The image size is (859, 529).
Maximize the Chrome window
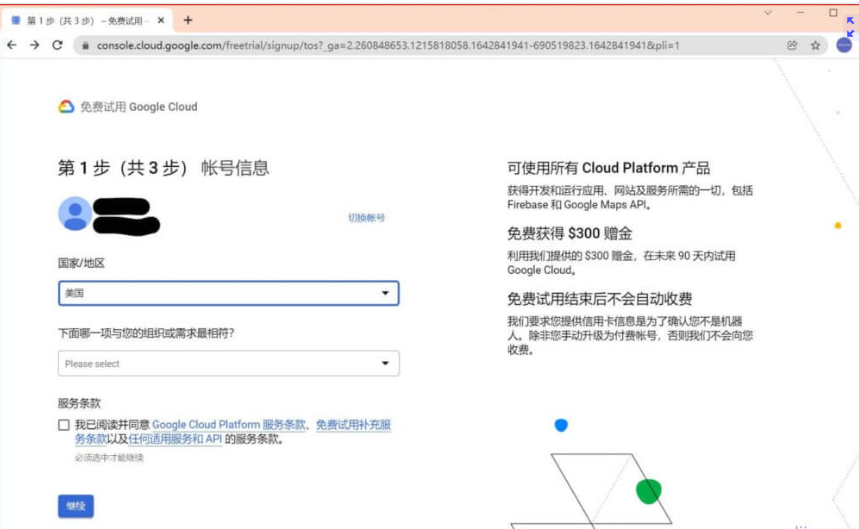click(x=833, y=13)
